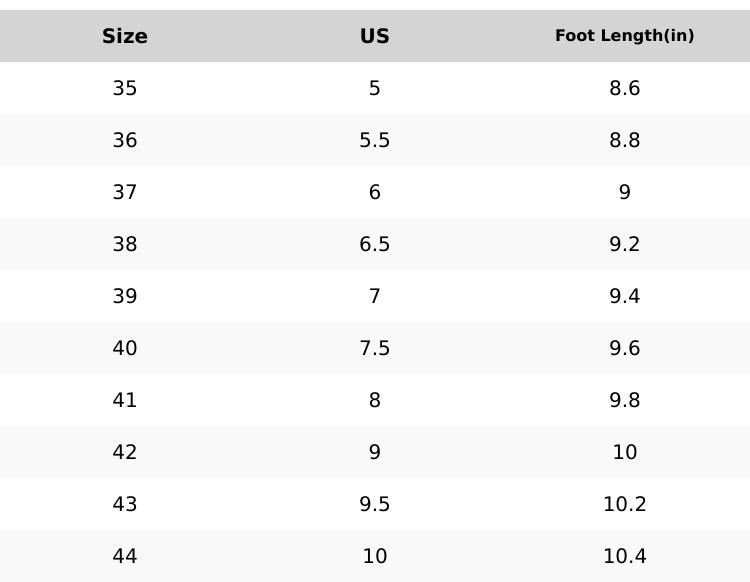The height and width of the screenshot is (582, 750).
Task: Click the 10.4 foot length value
Action: pos(624,556)
